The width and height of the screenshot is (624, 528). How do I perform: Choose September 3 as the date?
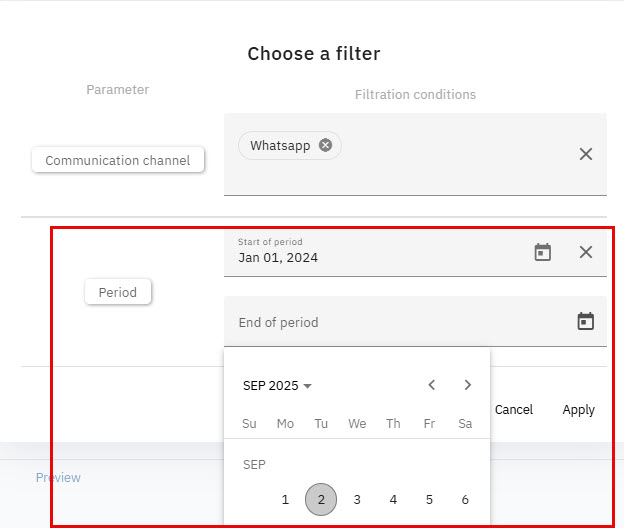357,499
